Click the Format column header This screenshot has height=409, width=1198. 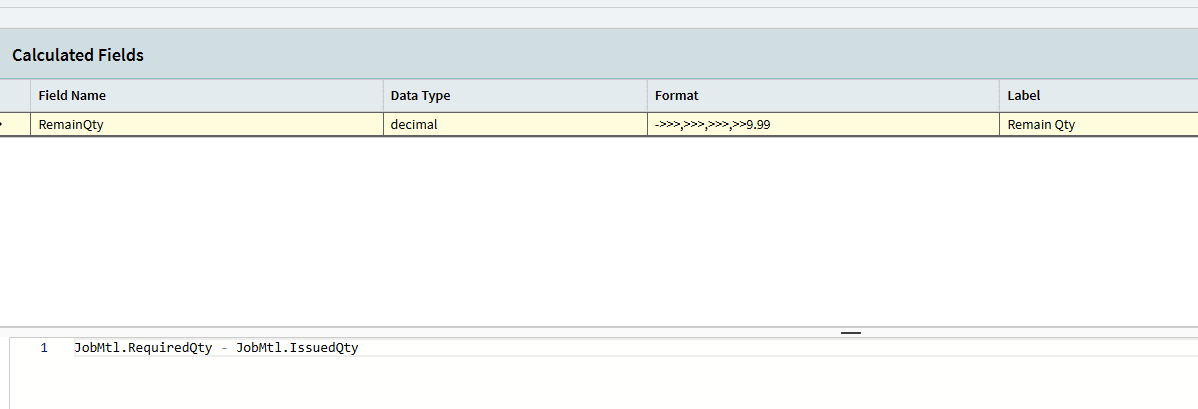(677, 96)
